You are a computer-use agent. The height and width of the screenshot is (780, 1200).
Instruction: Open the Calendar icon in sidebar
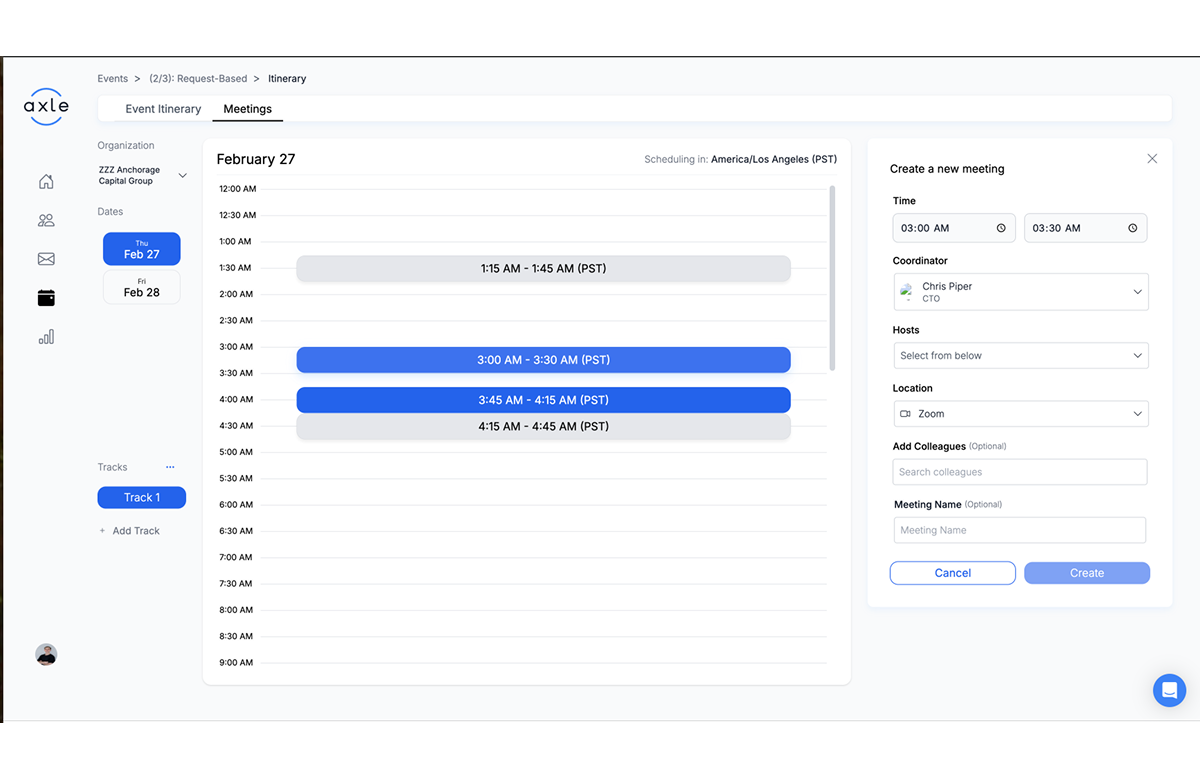pos(46,298)
